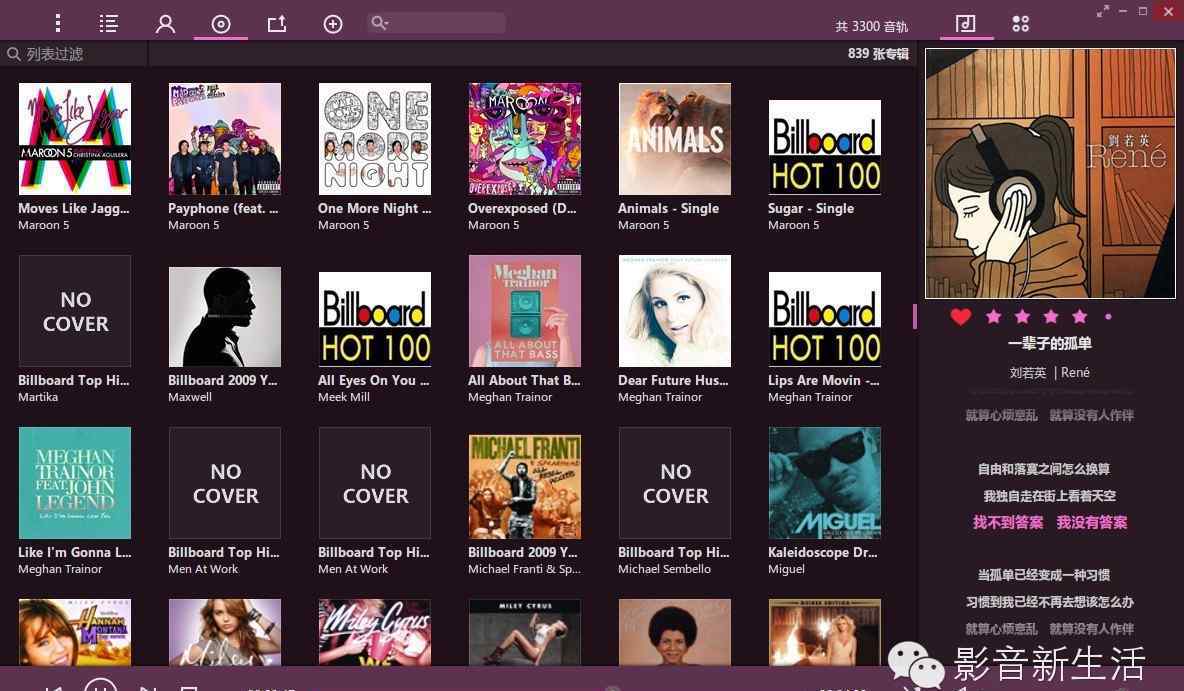The image size is (1184, 691).
Task: Rate the current song one star
Action: coord(994,316)
